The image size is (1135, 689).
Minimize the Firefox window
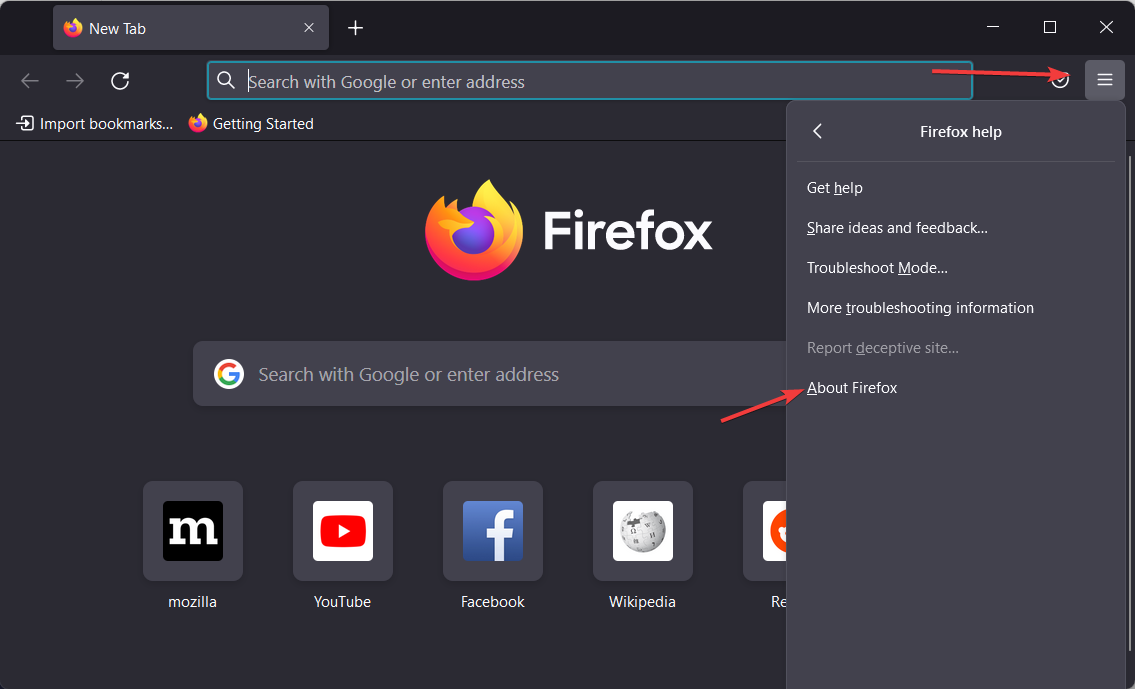993,28
